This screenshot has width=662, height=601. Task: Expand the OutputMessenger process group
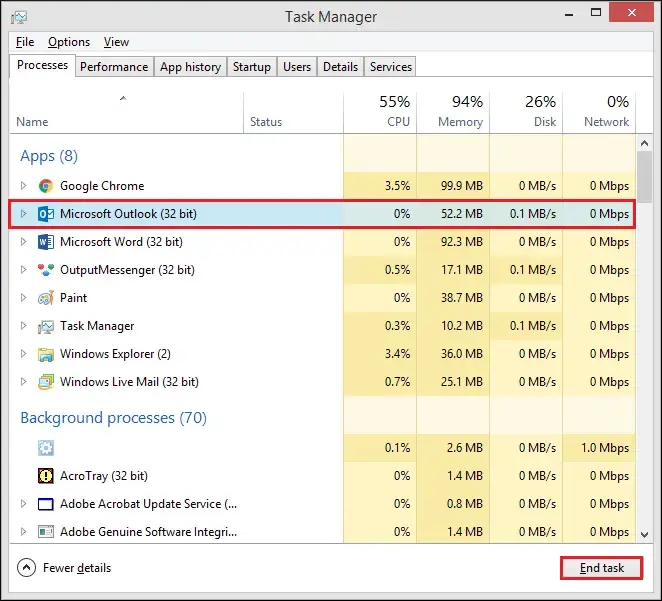pyautogui.click(x=23, y=270)
